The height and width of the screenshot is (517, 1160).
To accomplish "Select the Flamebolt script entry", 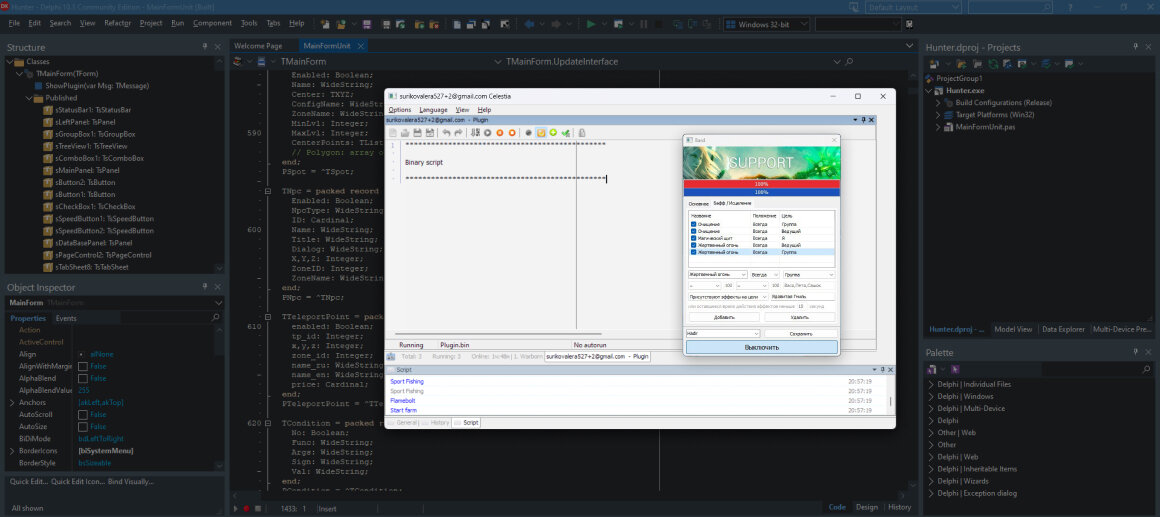I will tap(404, 400).
